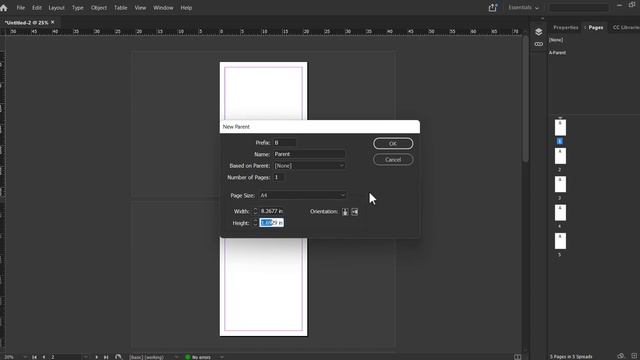Open the preflight menu dropdown next to No errors

tap(222, 357)
